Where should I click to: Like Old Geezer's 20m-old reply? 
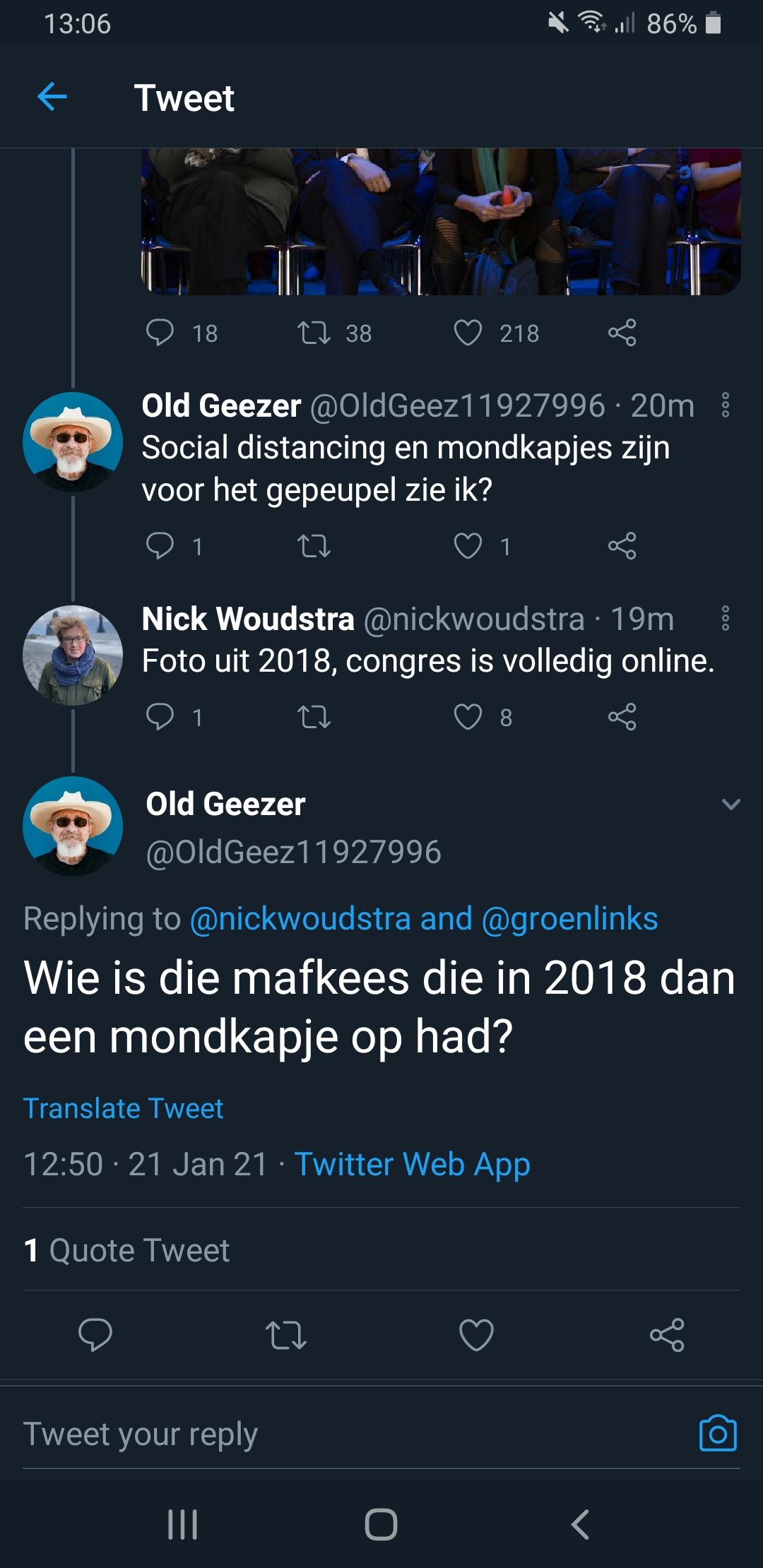[x=468, y=546]
